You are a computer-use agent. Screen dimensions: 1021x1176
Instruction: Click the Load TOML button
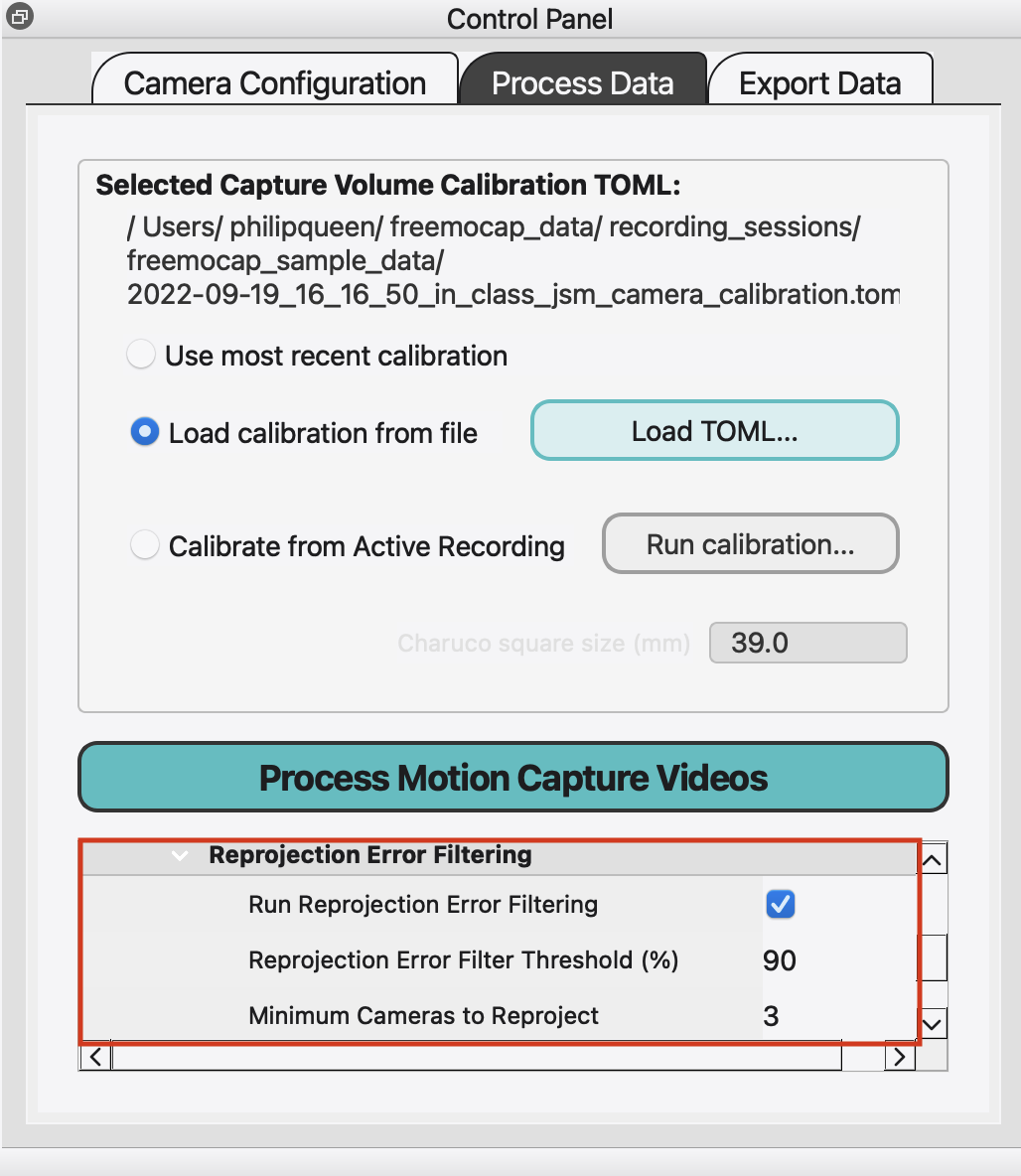point(714,430)
